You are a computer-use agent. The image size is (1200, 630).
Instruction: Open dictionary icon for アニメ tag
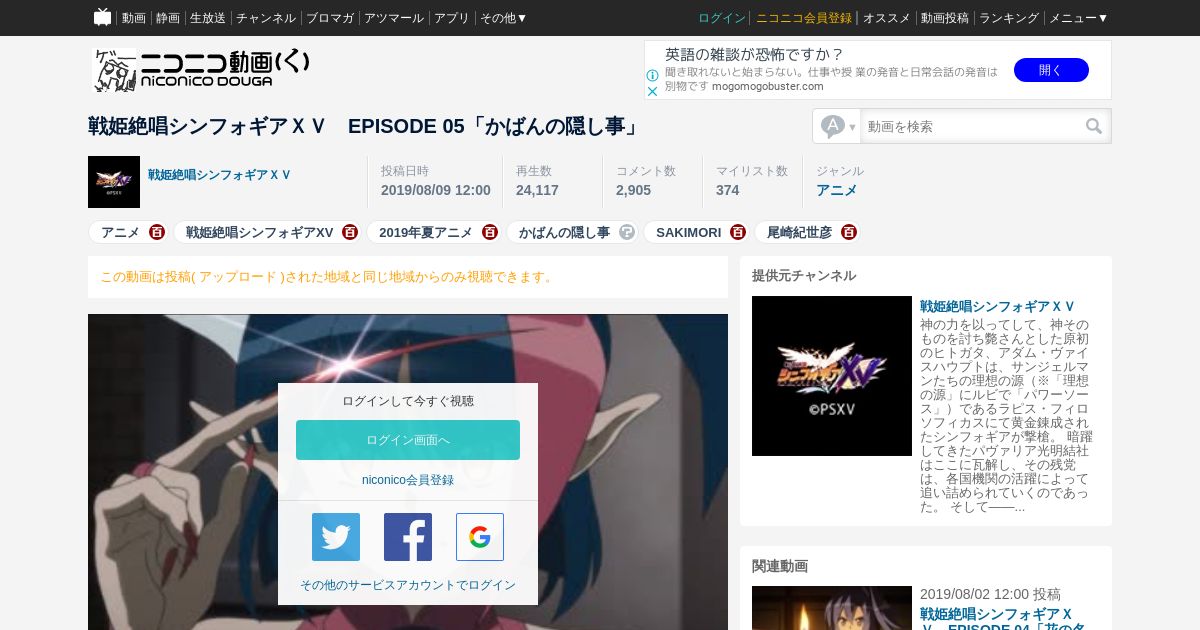(x=157, y=232)
